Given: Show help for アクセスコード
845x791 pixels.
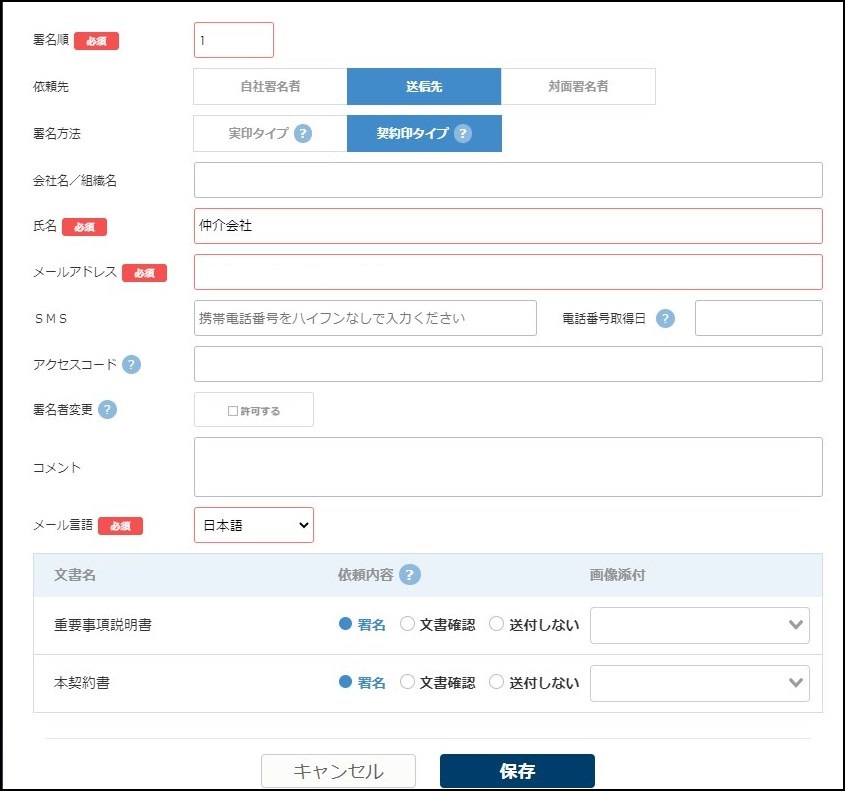Looking at the screenshot, I should pos(131,364).
